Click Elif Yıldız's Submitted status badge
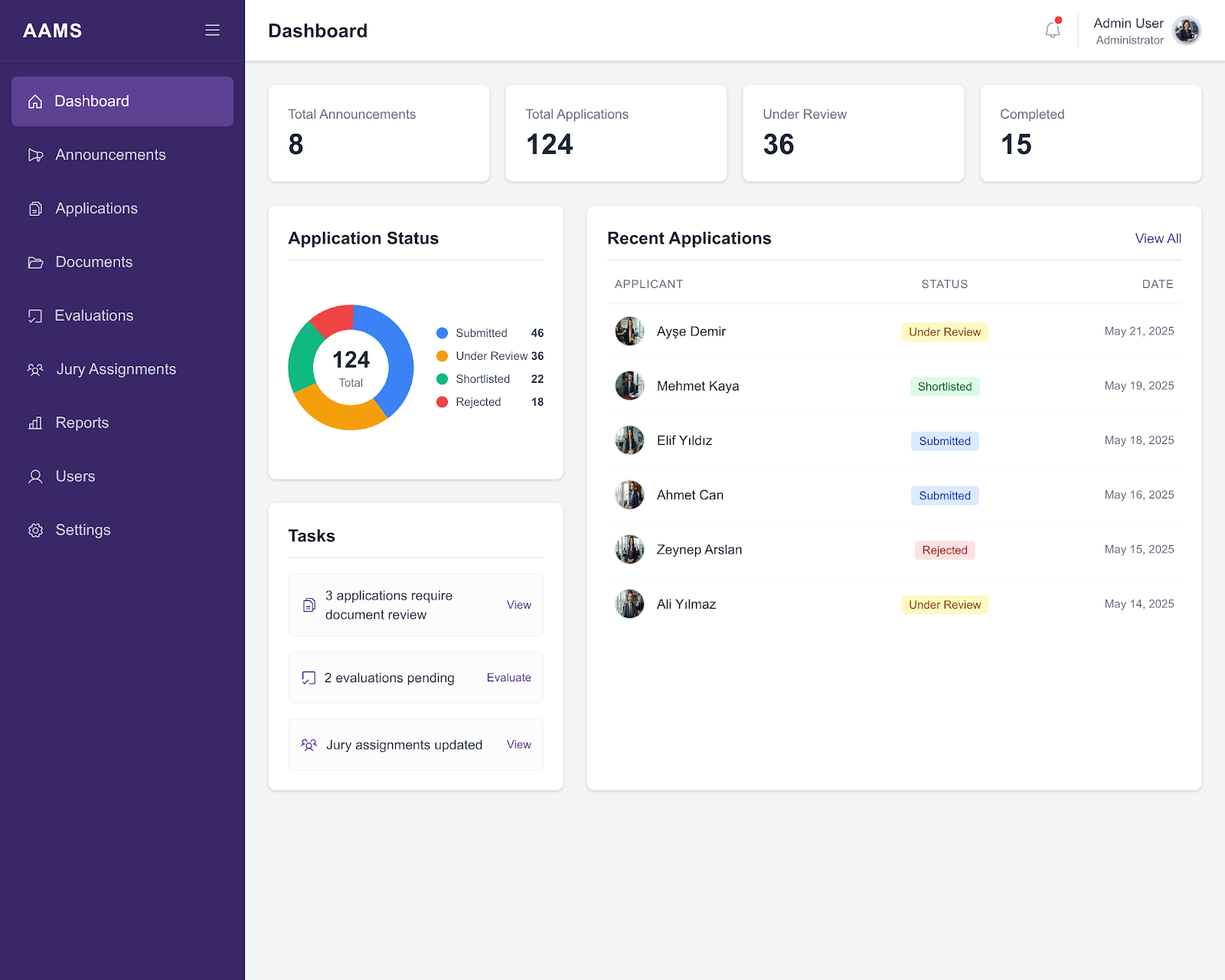The height and width of the screenshot is (980, 1225). 945,441
